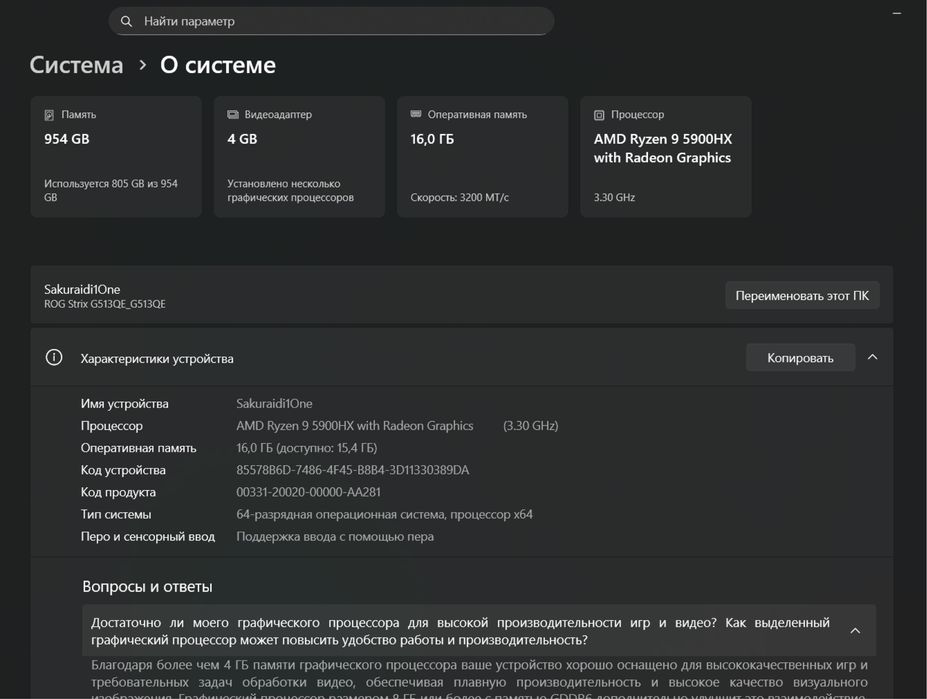Focus the 'Найти параметр' search field
The height and width of the screenshot is (699, 927).
(x=331, y=21)
